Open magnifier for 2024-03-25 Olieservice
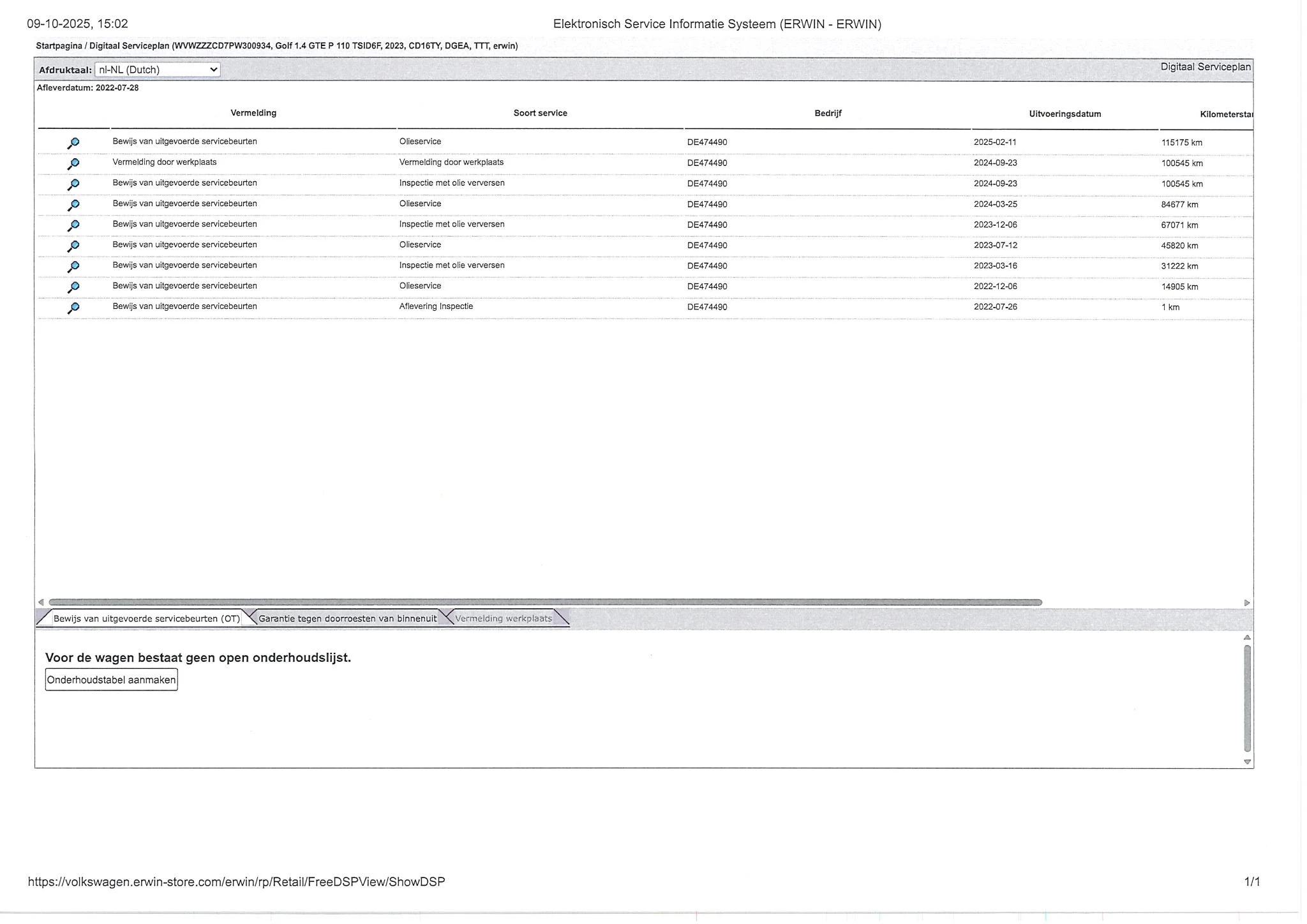The width and height of the screenshot is (1307, 924). (x=73, y=205)
